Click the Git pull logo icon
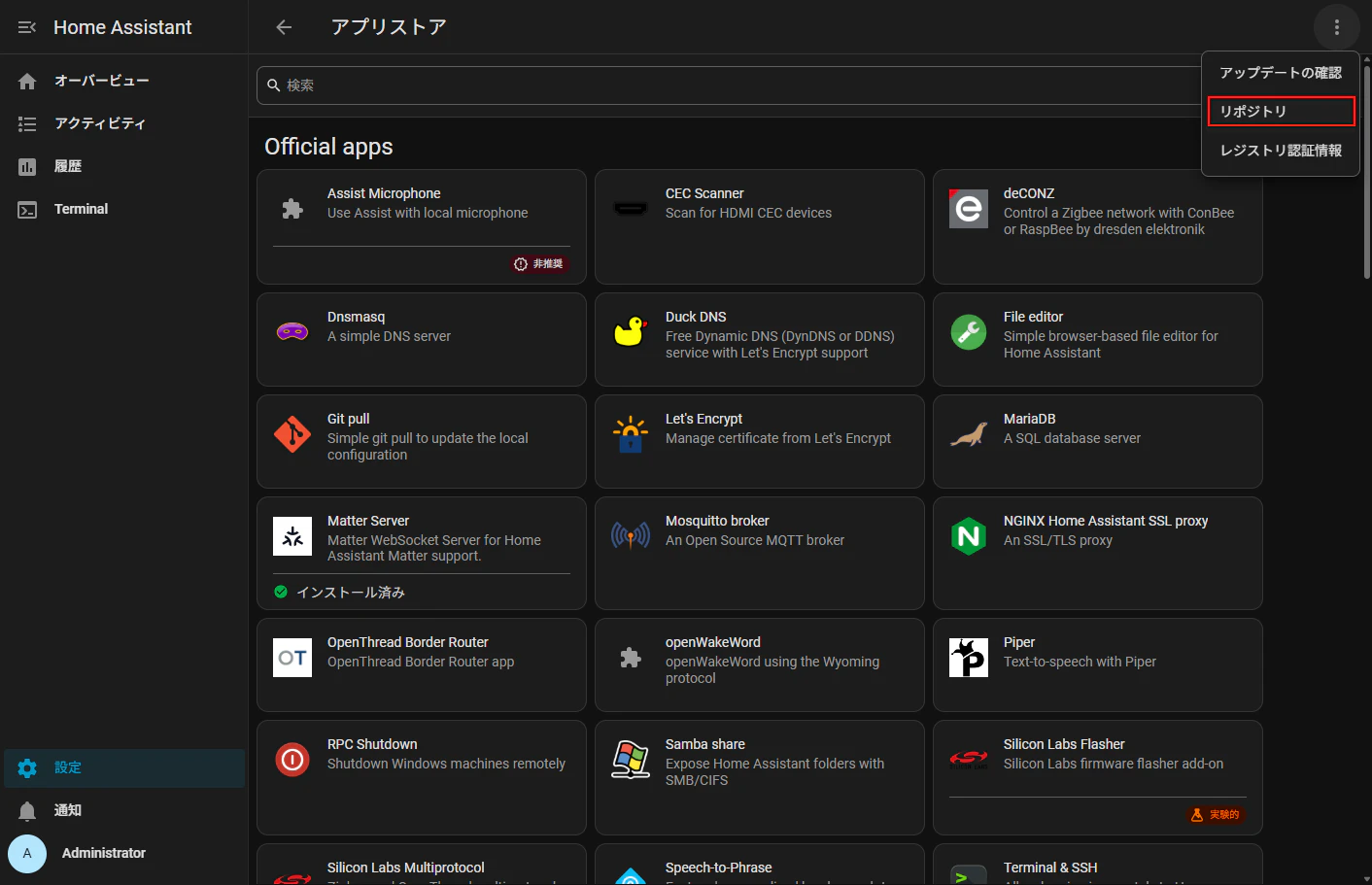The height and width of the screenshot is (885, 1372). click(292, 434)
